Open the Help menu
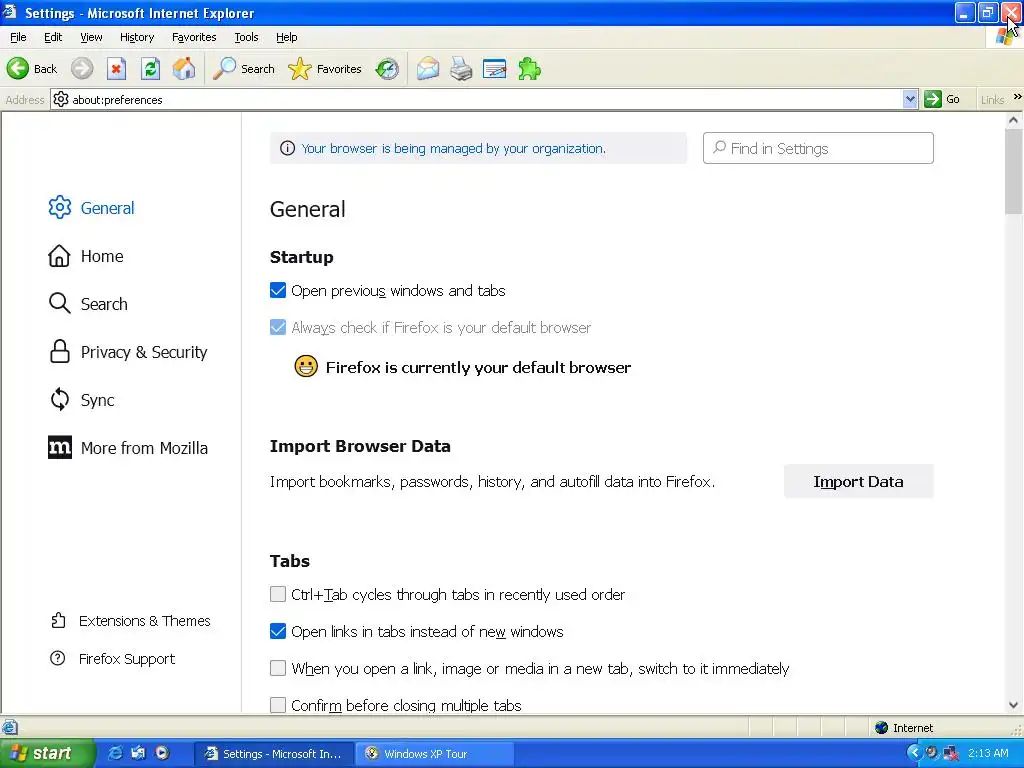The image size is (1024, 768). [x=287, y=37]
